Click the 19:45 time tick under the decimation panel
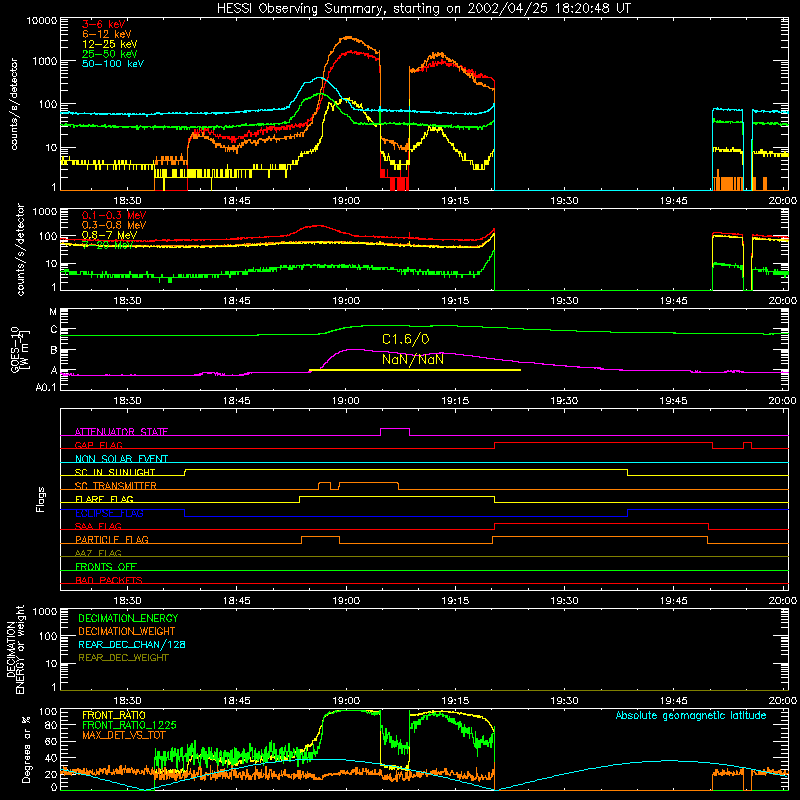 pos(673,701)
